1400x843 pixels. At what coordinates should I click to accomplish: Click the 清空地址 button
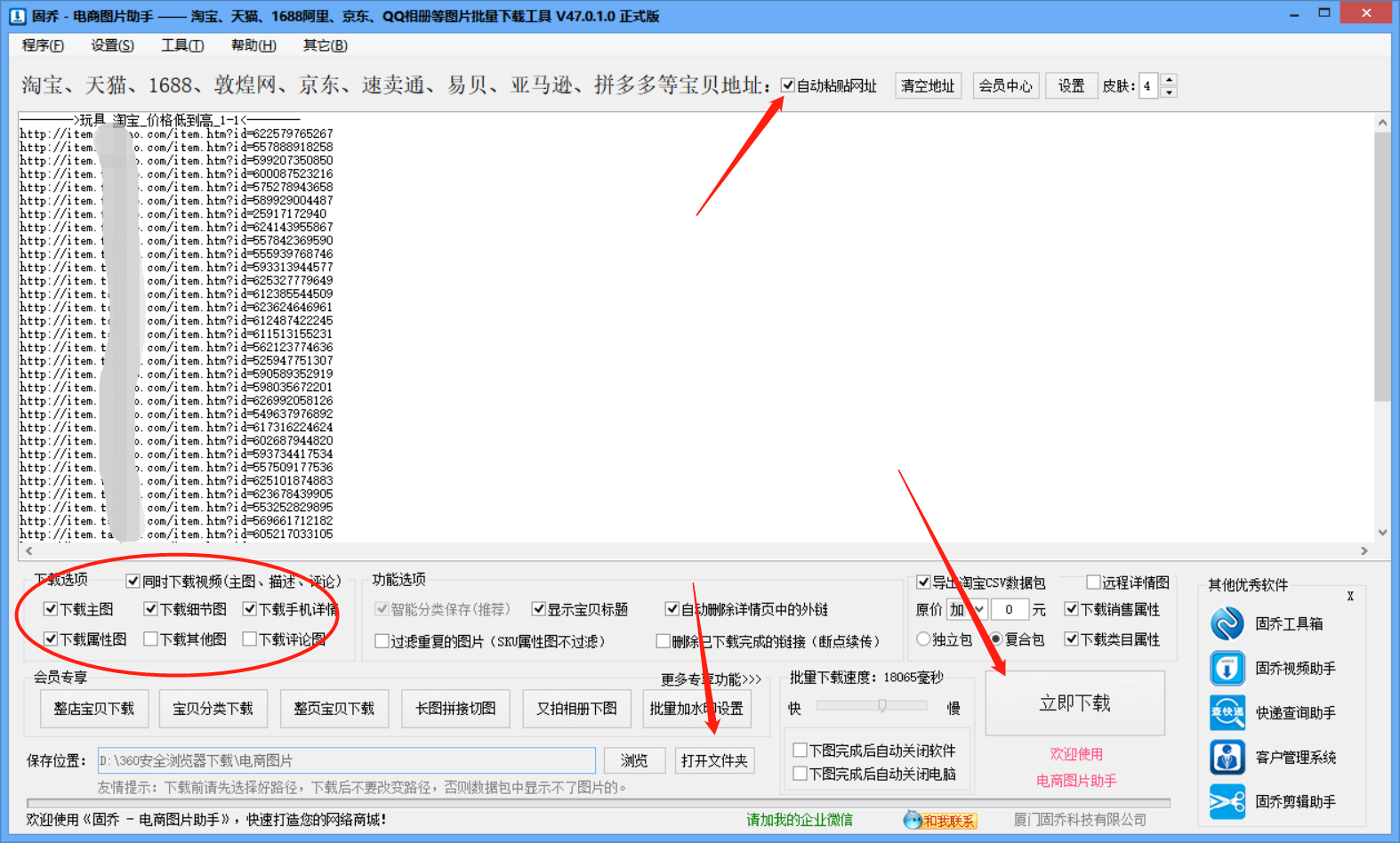coord(928,85)
